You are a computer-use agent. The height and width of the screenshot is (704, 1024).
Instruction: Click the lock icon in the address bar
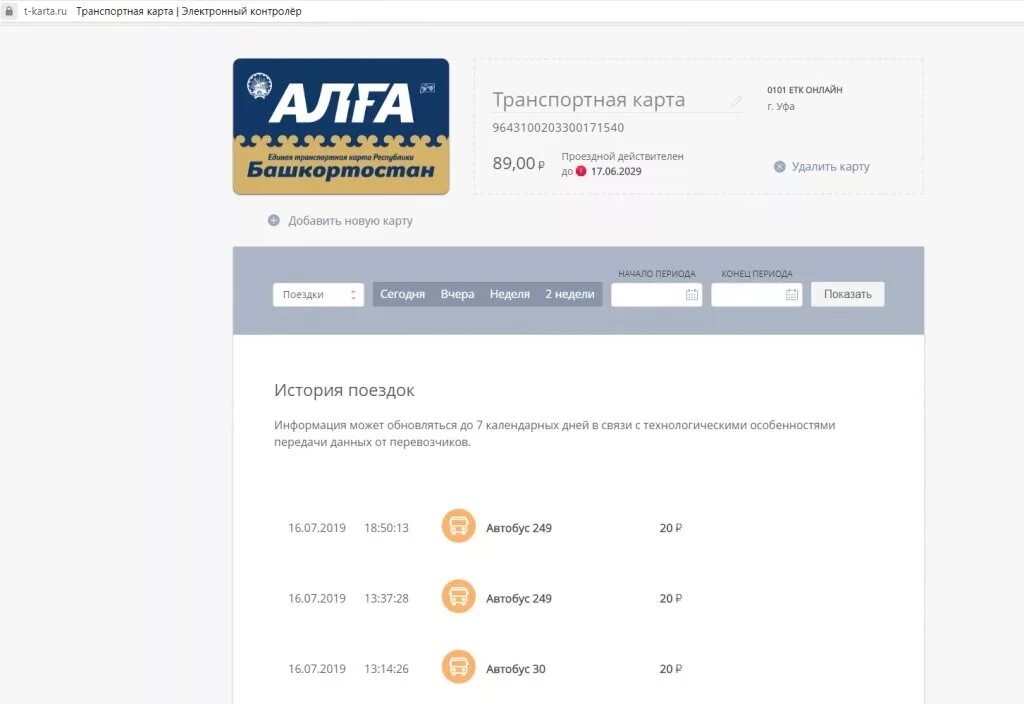9,10
